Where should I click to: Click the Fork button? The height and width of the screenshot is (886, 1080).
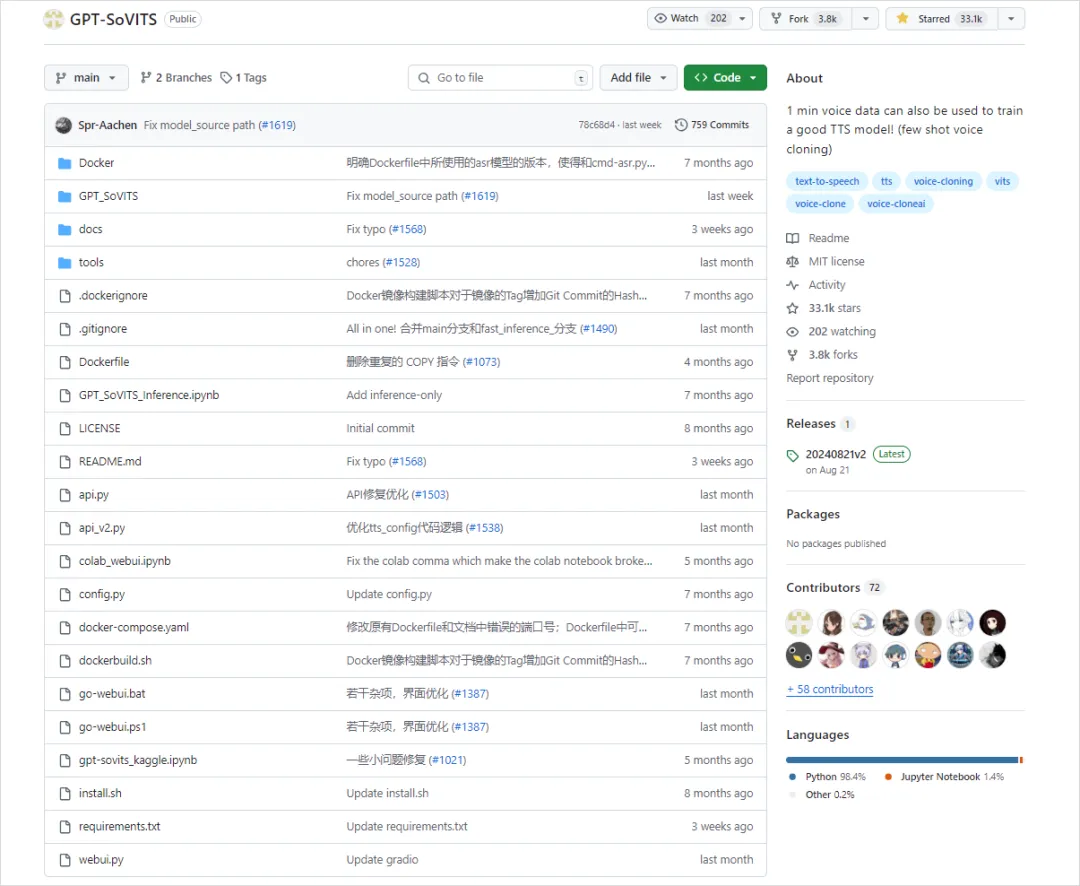click(805, 19)
